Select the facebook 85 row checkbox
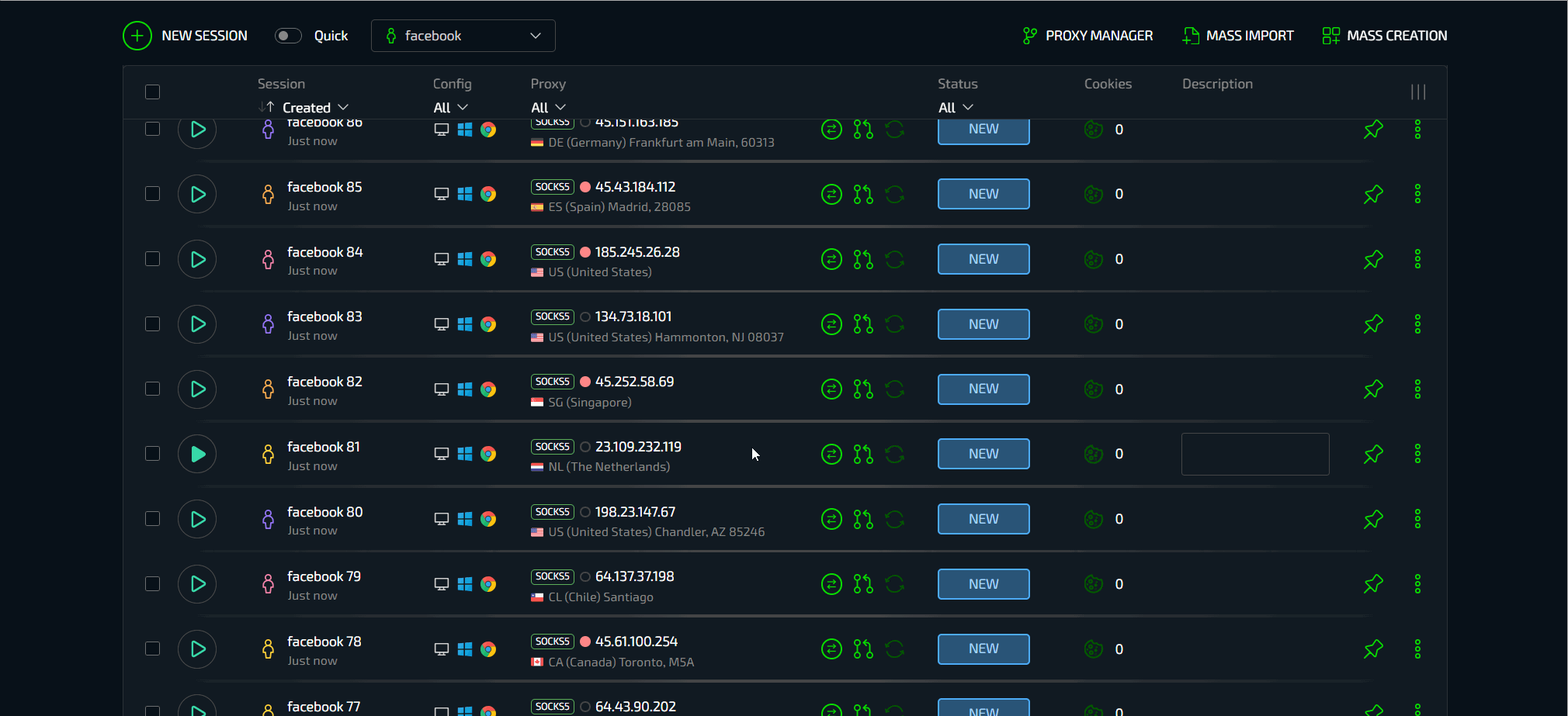Image resolution: width=1568 pixels, height=716 pixels. (x=153, y=194)
